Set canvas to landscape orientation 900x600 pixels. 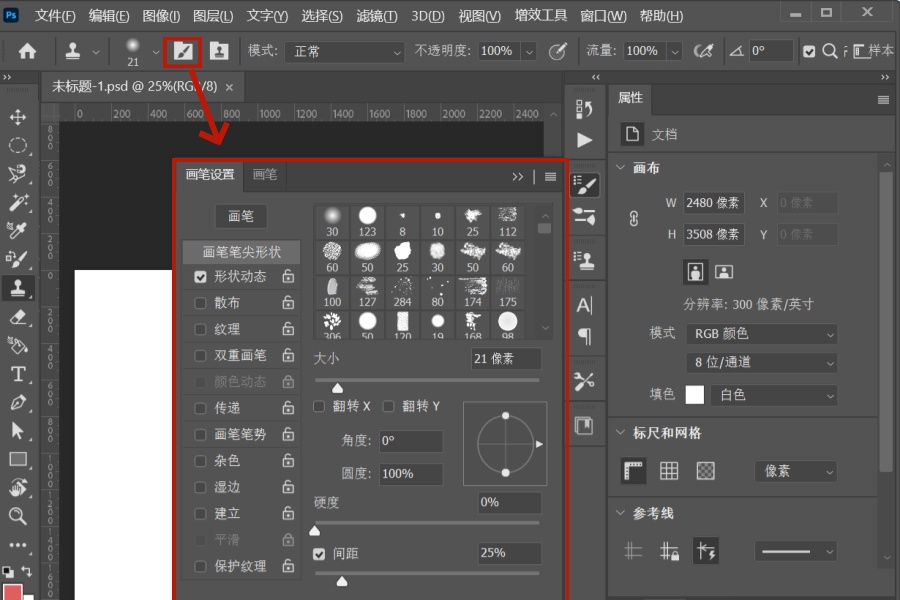click(x=724, y=272)
